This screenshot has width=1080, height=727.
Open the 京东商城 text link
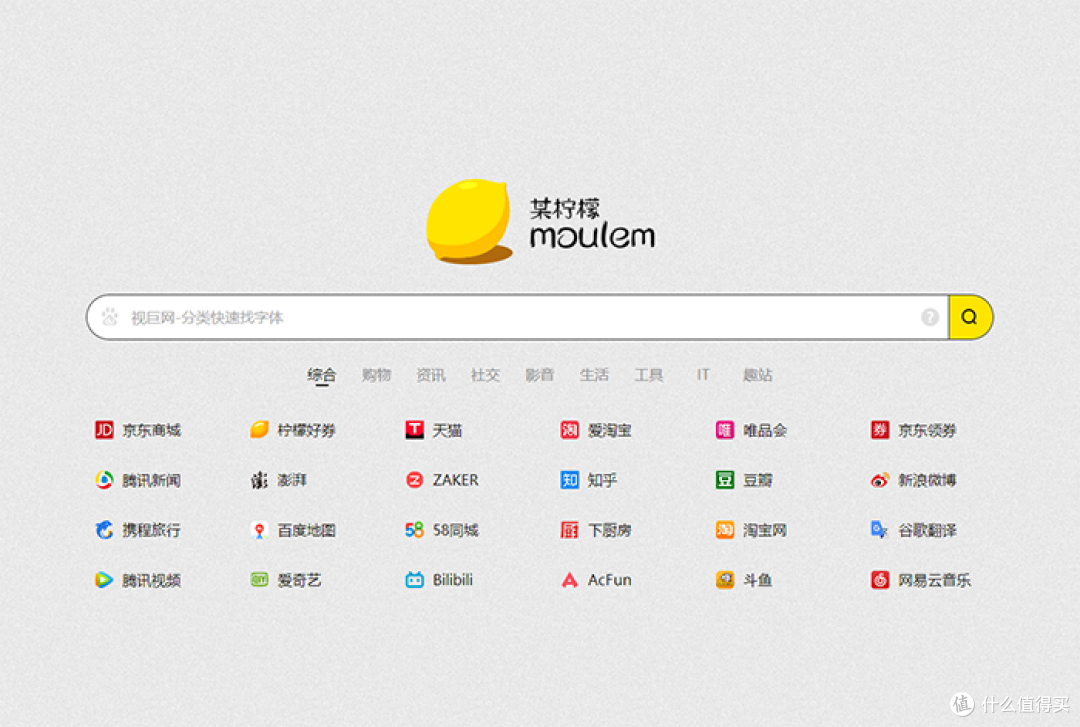pyautogui.click(x=152, y=430)
